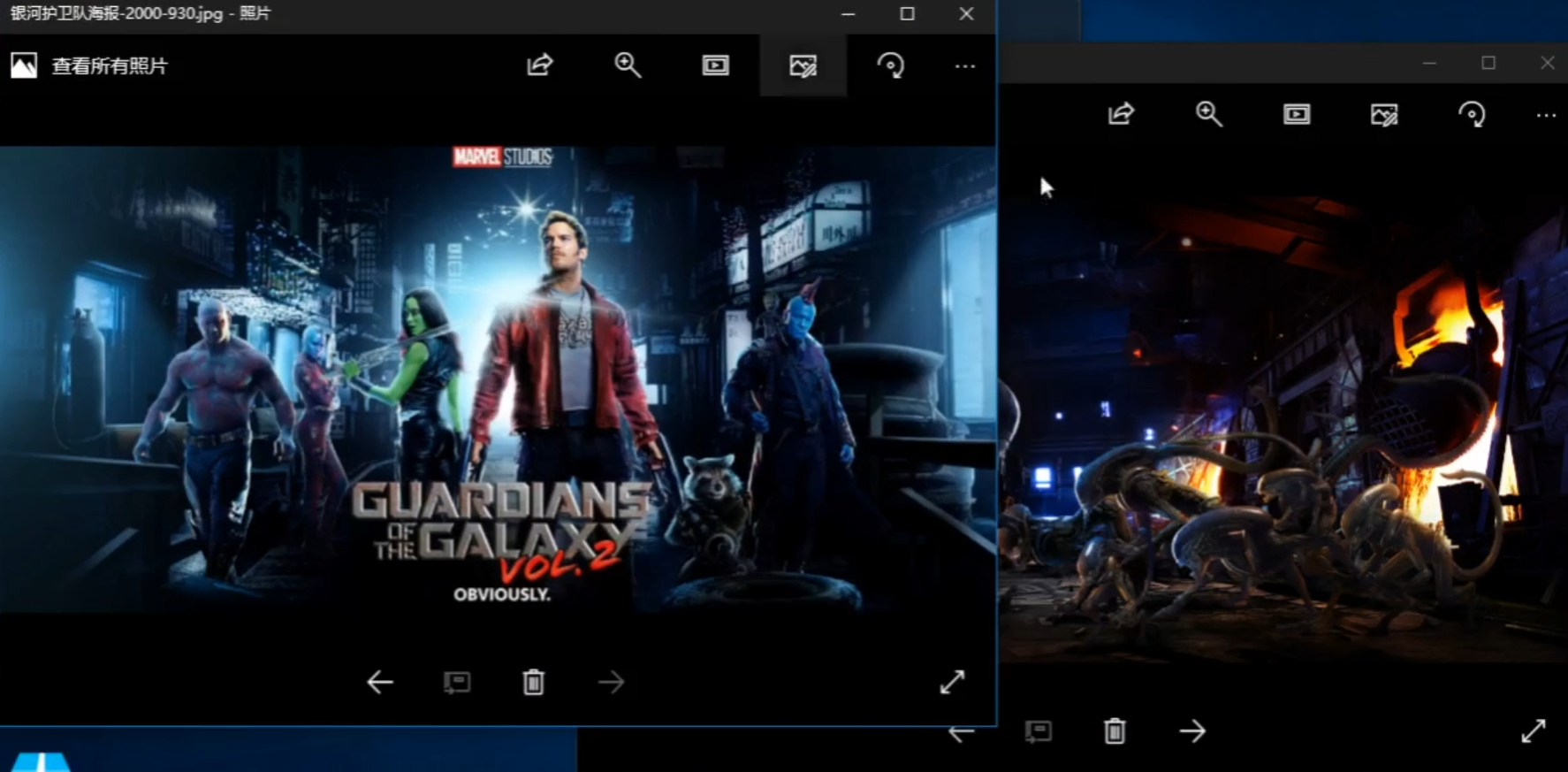Click the share icon in the Guardians poster window
The image size is (1568, 772).
[x=539, y=65]
